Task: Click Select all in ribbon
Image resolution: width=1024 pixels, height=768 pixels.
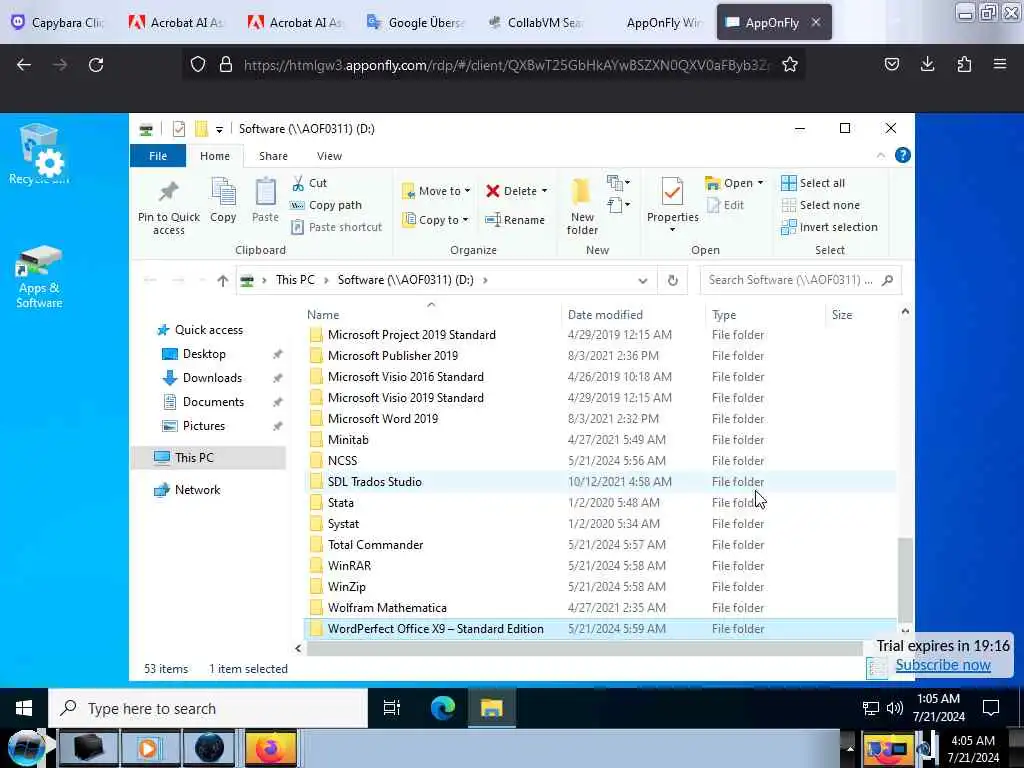Action: pos(813,183)
